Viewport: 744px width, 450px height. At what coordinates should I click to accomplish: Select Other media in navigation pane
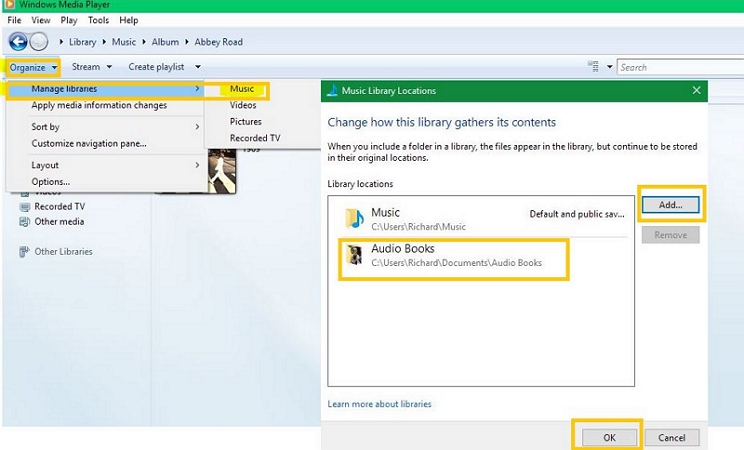(59, 222)
